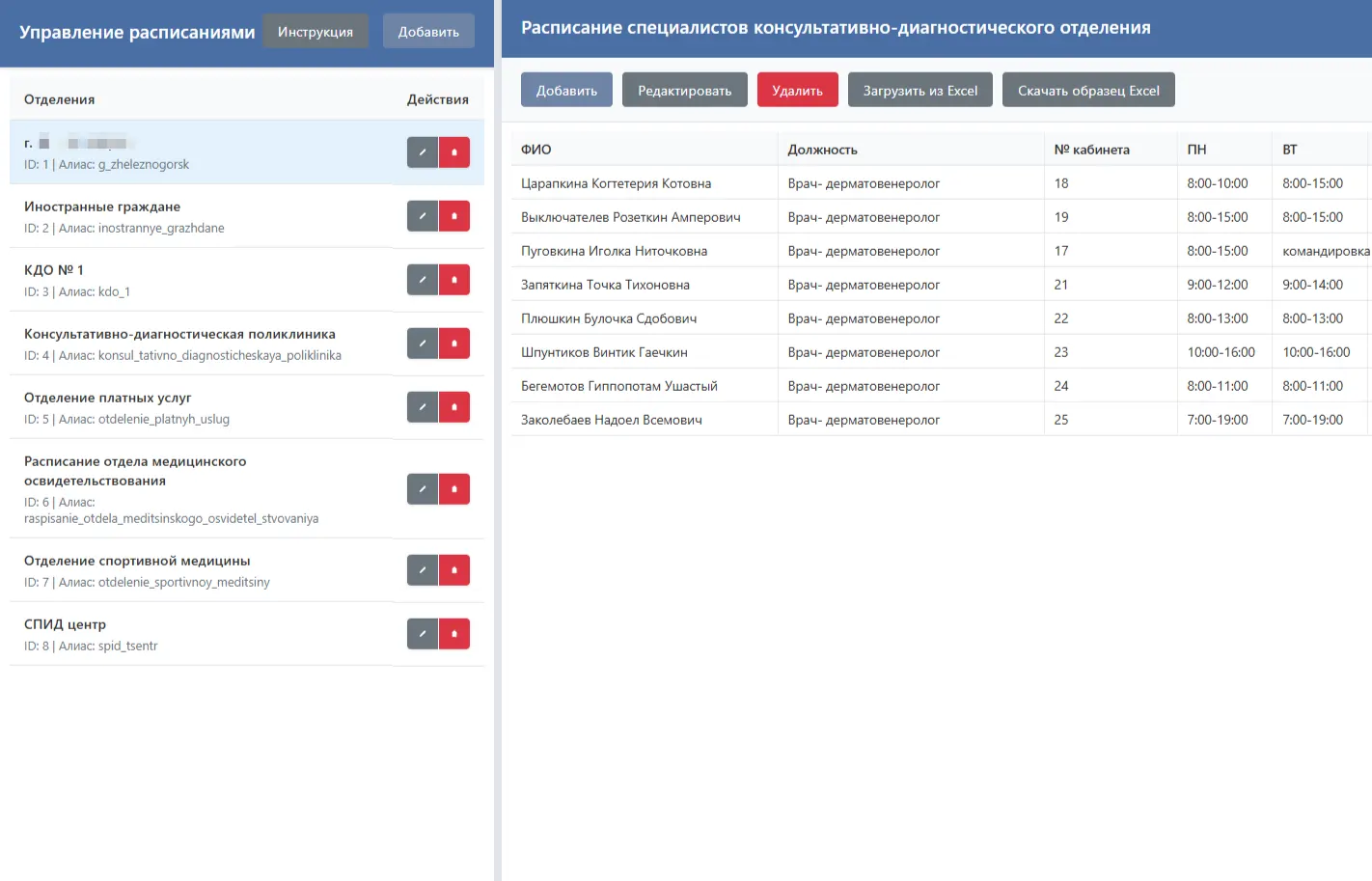Click delete icon for КДО № 1
Image resolution: width=1372 pixels, height=881 pixels.
(454, 280)
